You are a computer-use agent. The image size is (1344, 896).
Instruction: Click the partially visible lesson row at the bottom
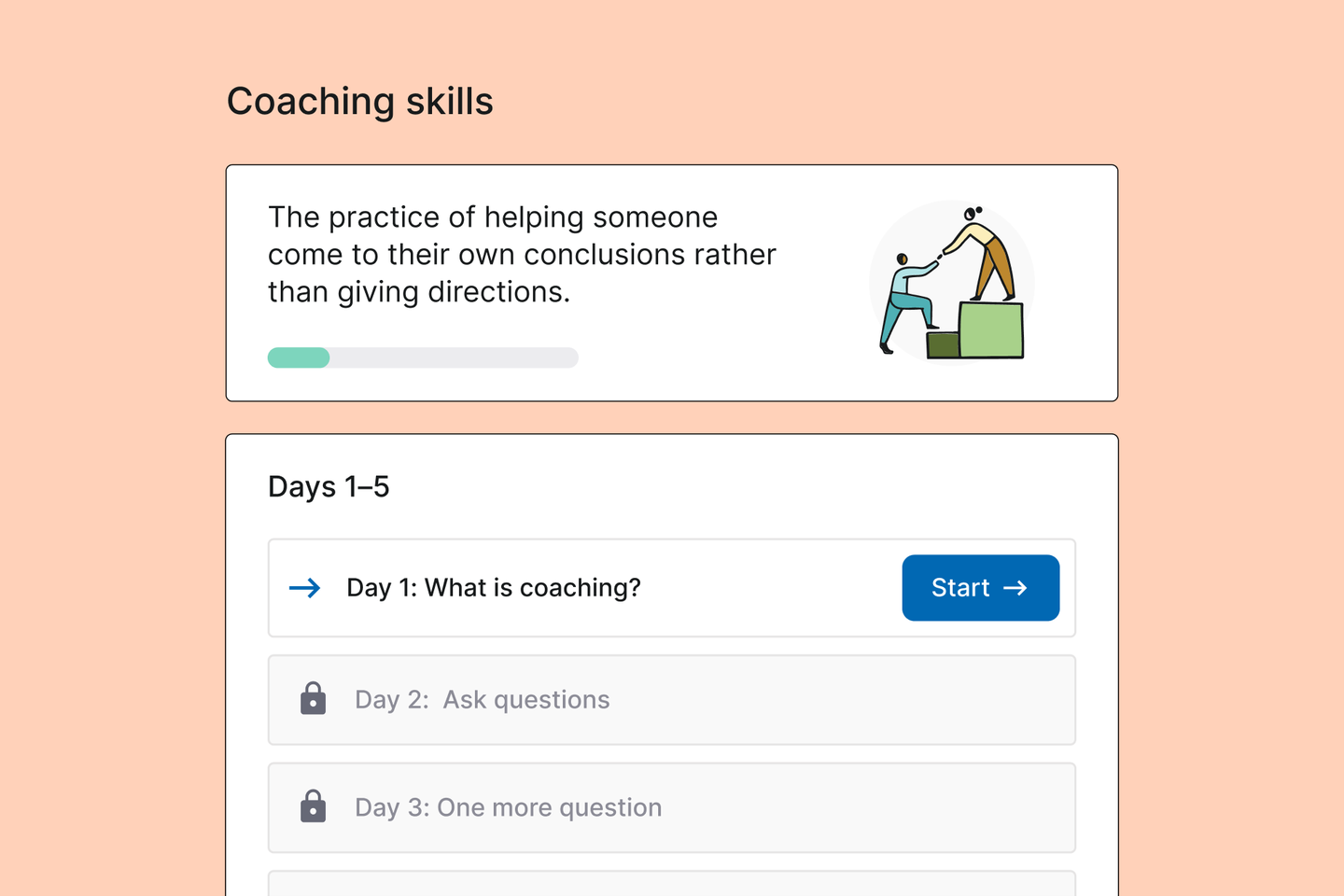click(672, 883)
